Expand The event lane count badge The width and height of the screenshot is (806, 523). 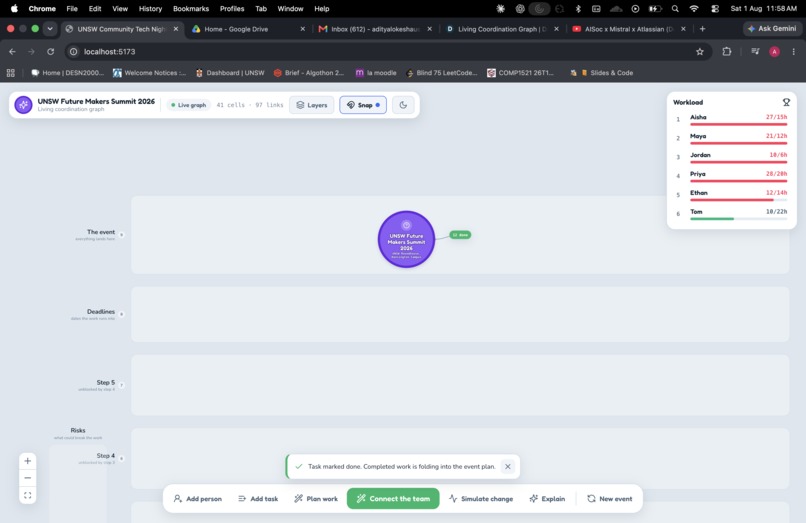click(122, 235)
